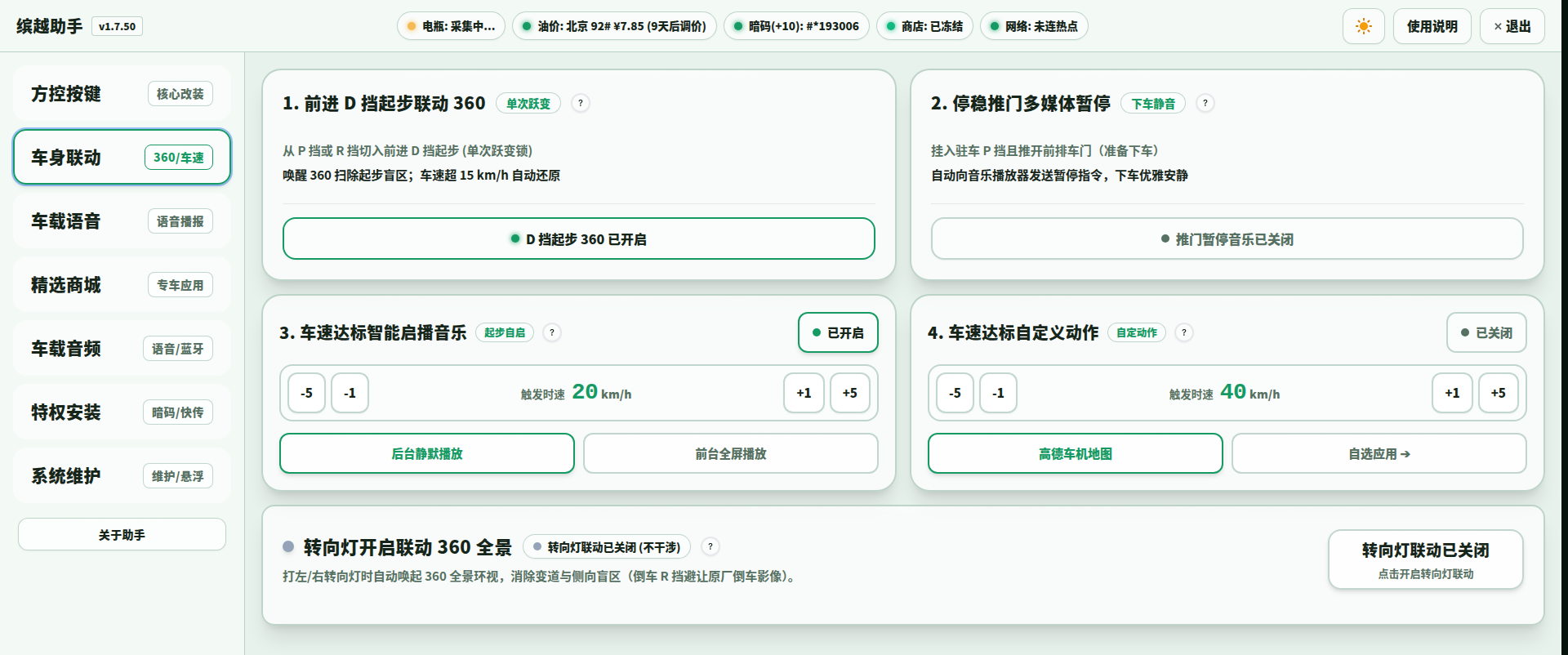
Task: Toggle D挡起步360已开启 switch
Action: tap(579, 238)
